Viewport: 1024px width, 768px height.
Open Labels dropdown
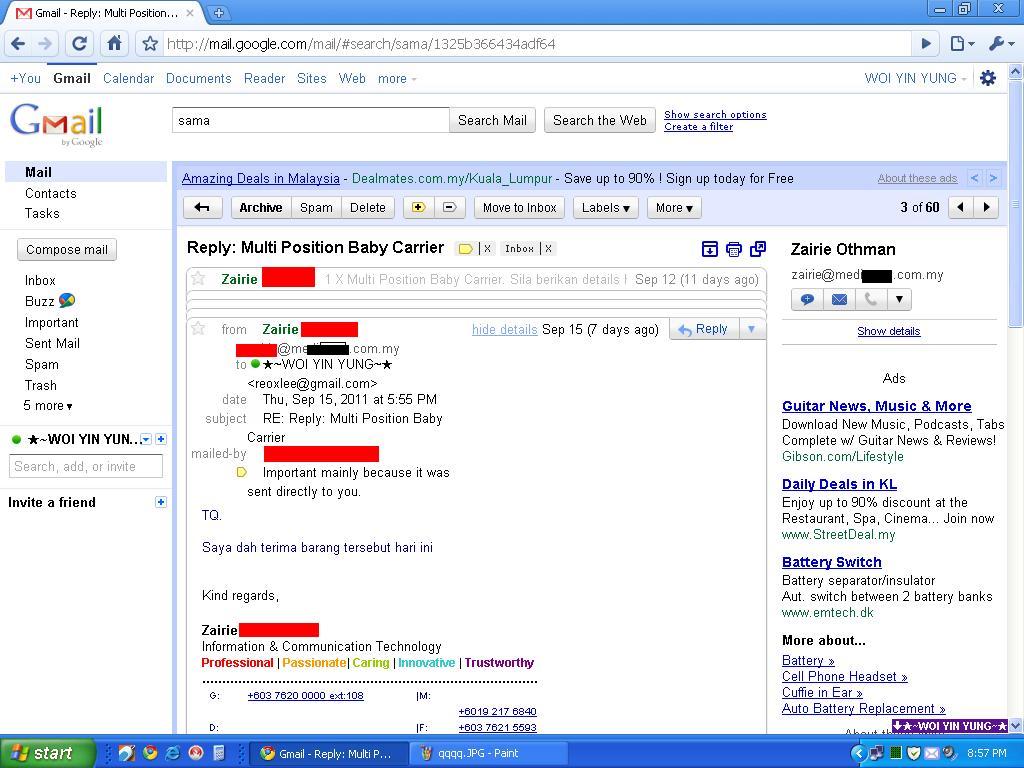tap(605, 208)
